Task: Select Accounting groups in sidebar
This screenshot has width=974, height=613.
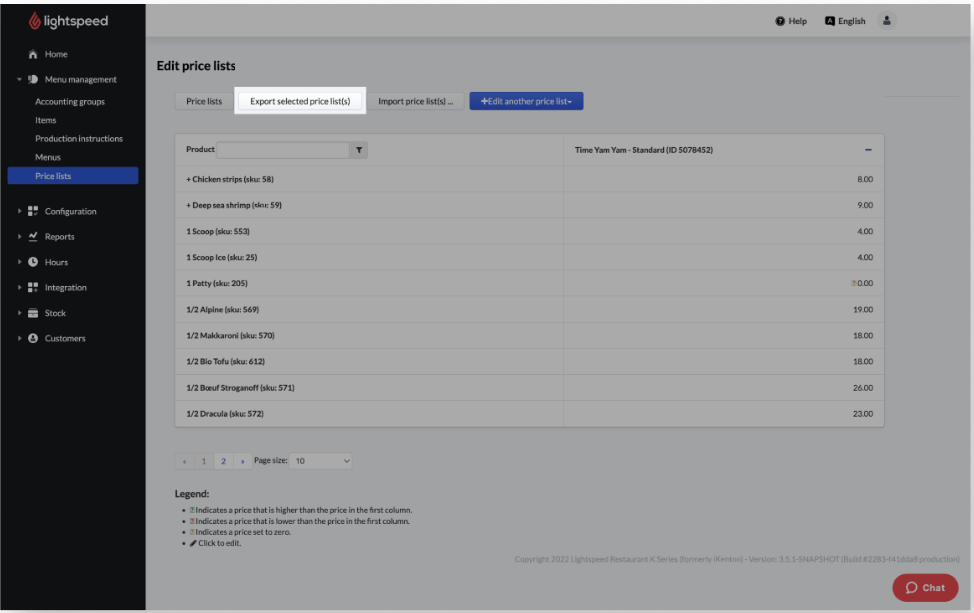Action: coord(70,102)
